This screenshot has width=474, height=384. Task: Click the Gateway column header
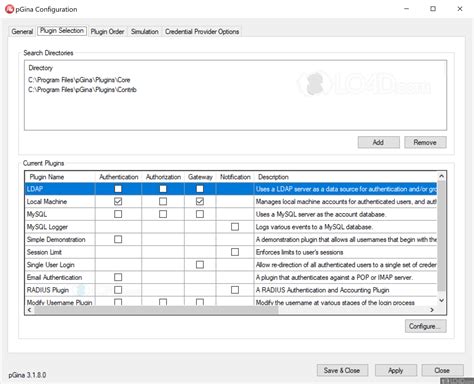coord(200,177)
